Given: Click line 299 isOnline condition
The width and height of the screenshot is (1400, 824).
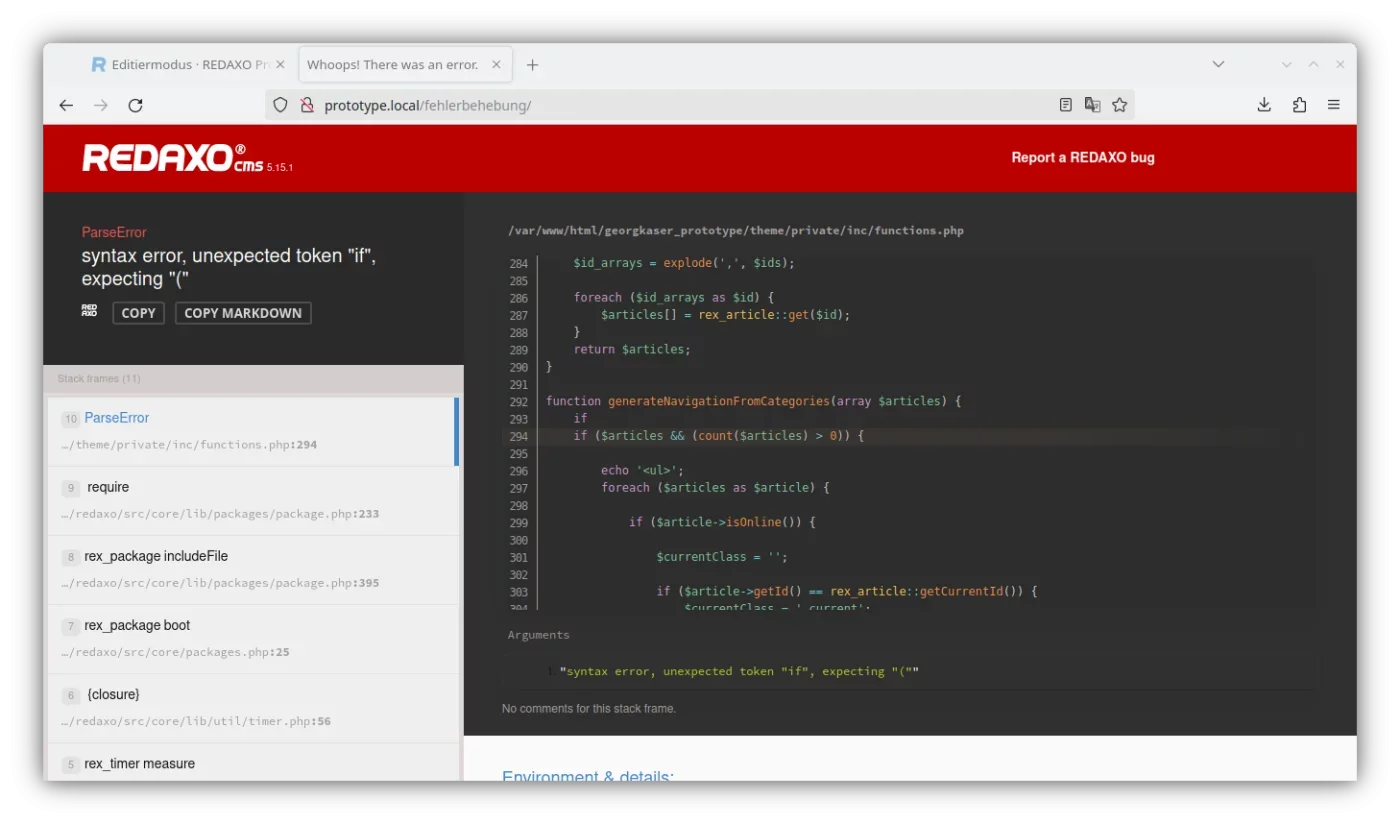Looking at the screenshot, I should click(722, 522).
